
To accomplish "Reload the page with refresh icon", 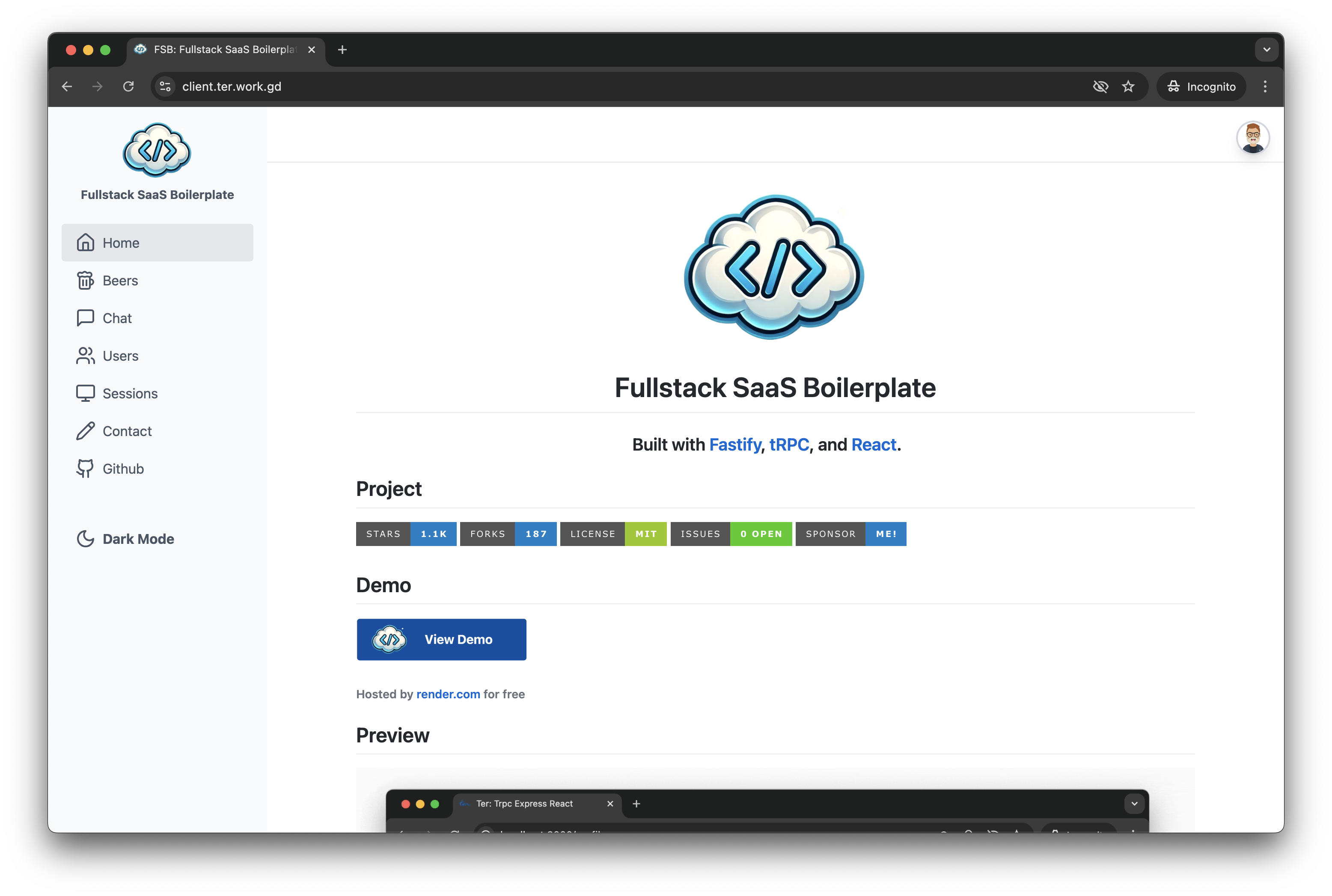I will 128,86.
